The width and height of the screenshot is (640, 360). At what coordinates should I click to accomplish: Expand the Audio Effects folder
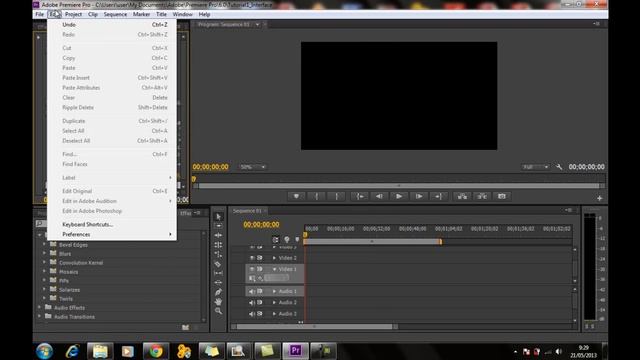(40, 307)
